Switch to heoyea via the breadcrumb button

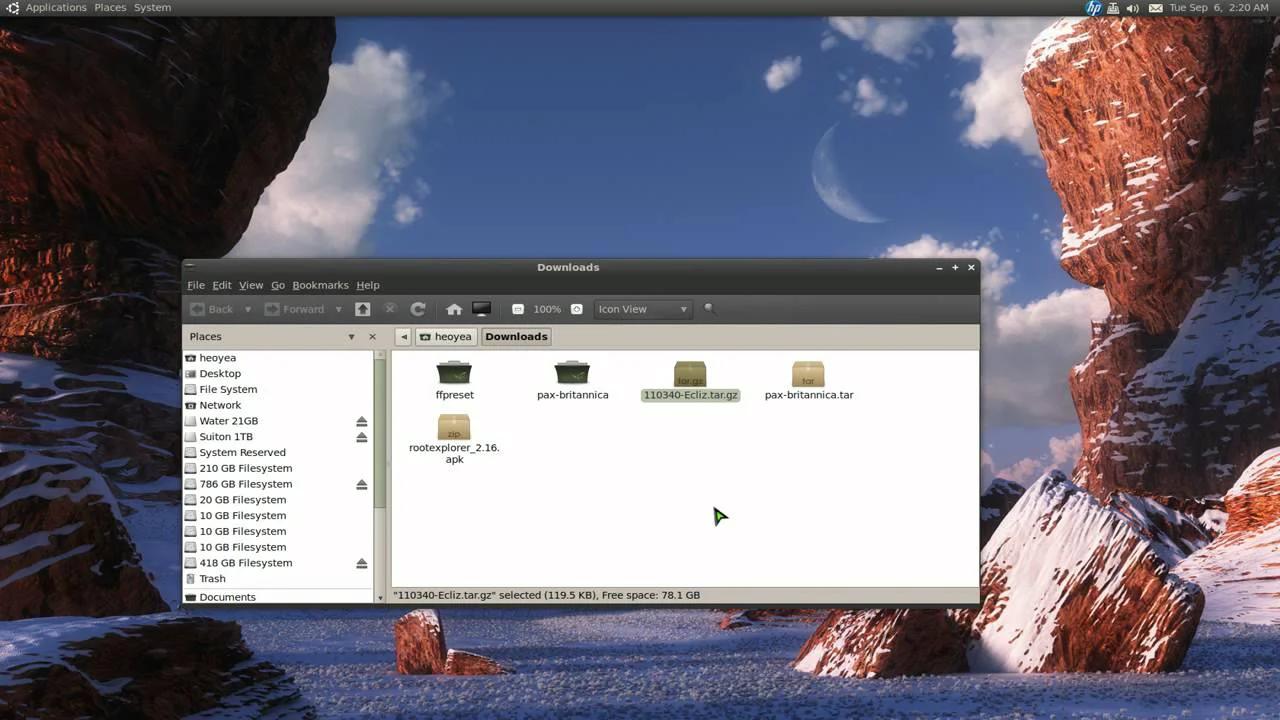click(x=446, y=336)
